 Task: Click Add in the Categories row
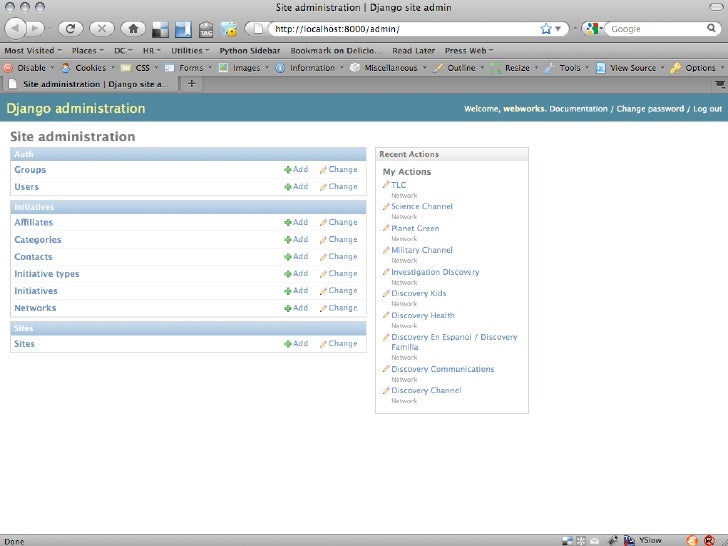click(296, 240)
